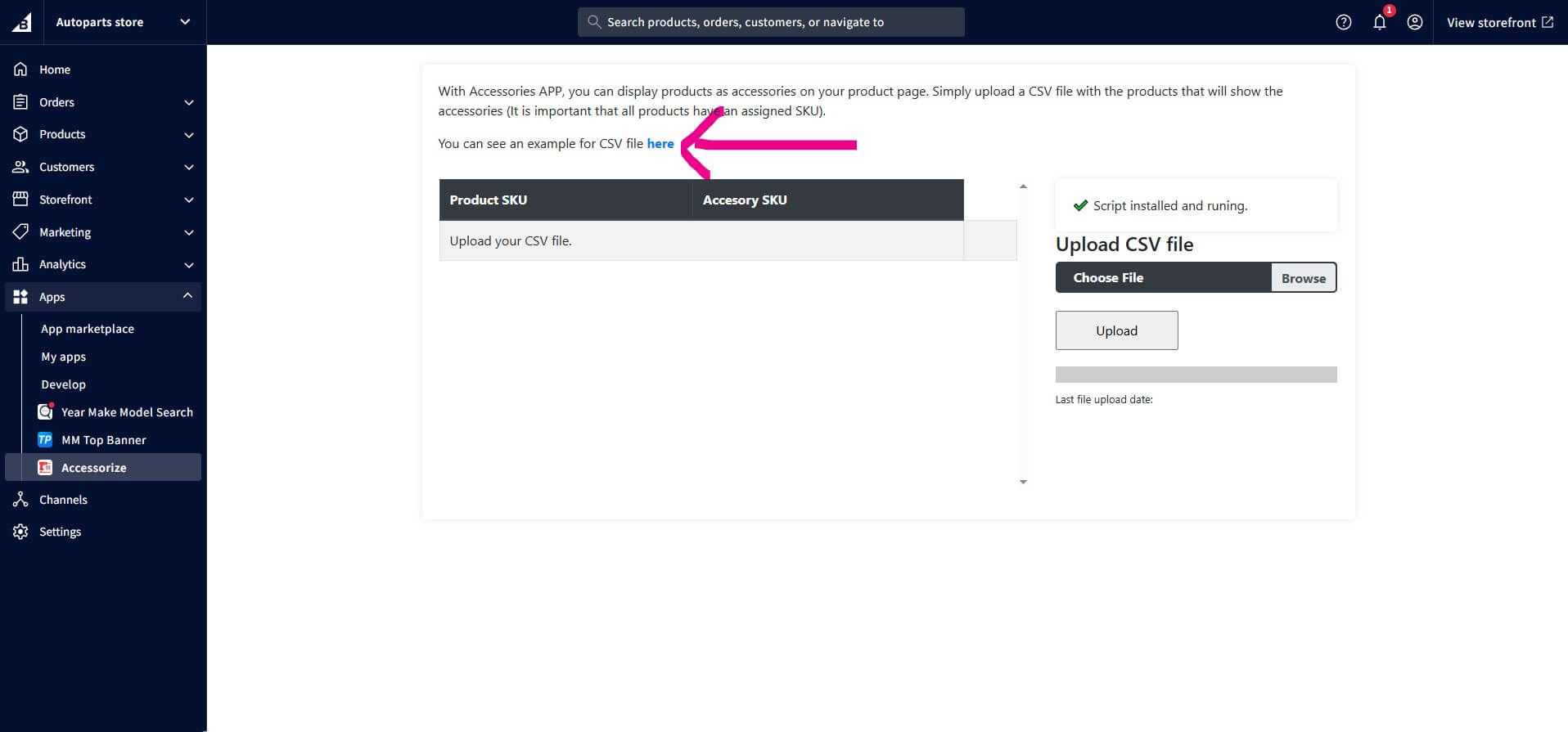Select the Develop menu item

point(64,384)
